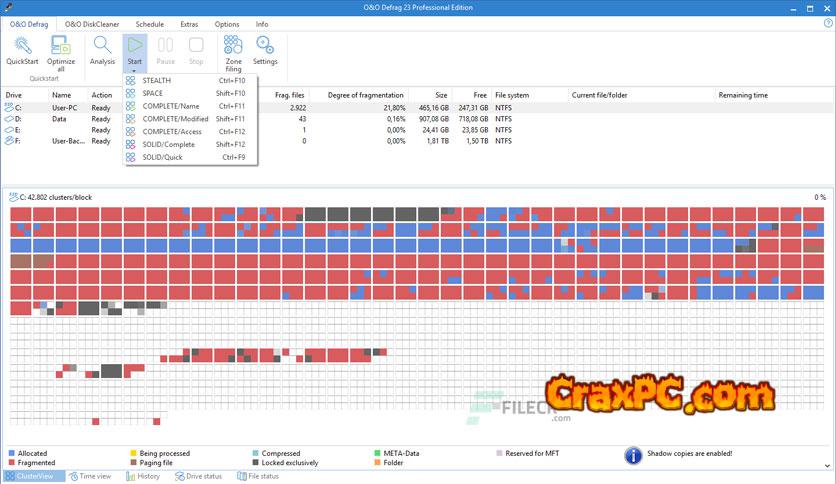Open the Schedule ribbon tab

[149, 23]
